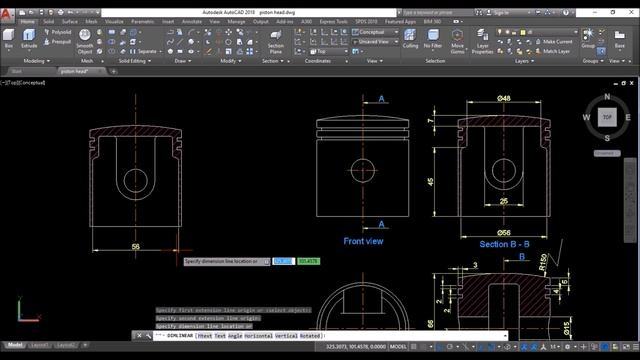Open the Conceptual visual style dropdown
The image size is (640, 360).
pyautogui.click(x=375, y=32)
